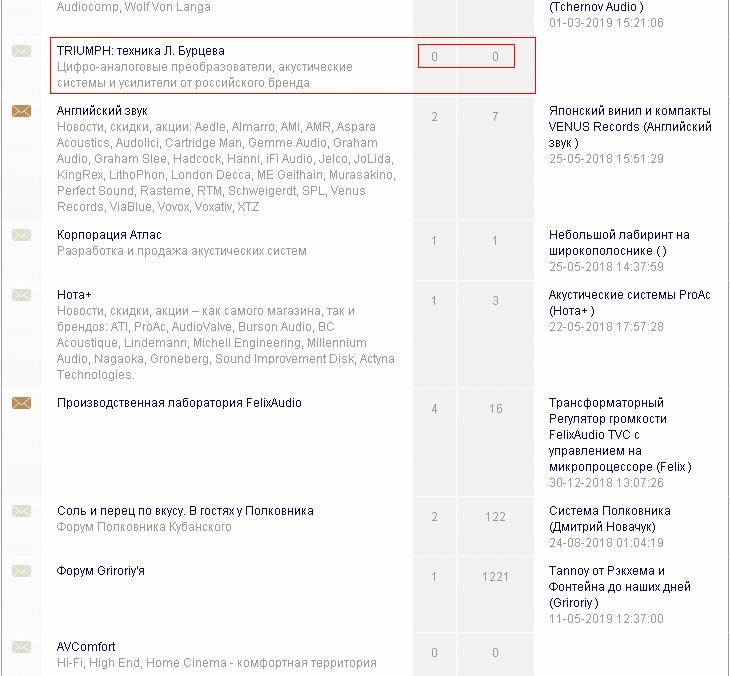Open the Форум Griroriy'я title link
The image size is (730, 676).
(101, 571)
